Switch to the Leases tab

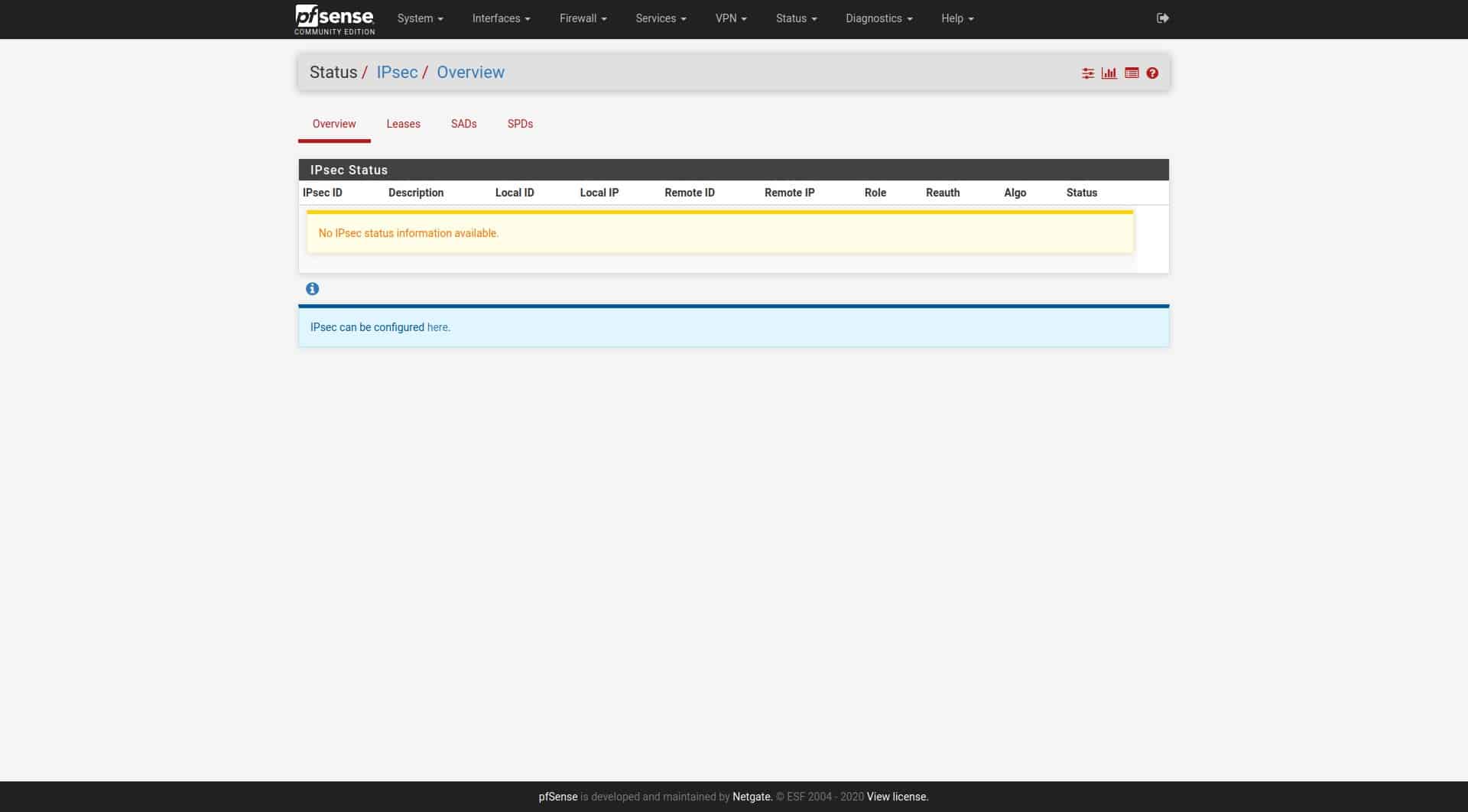(403, 124)
